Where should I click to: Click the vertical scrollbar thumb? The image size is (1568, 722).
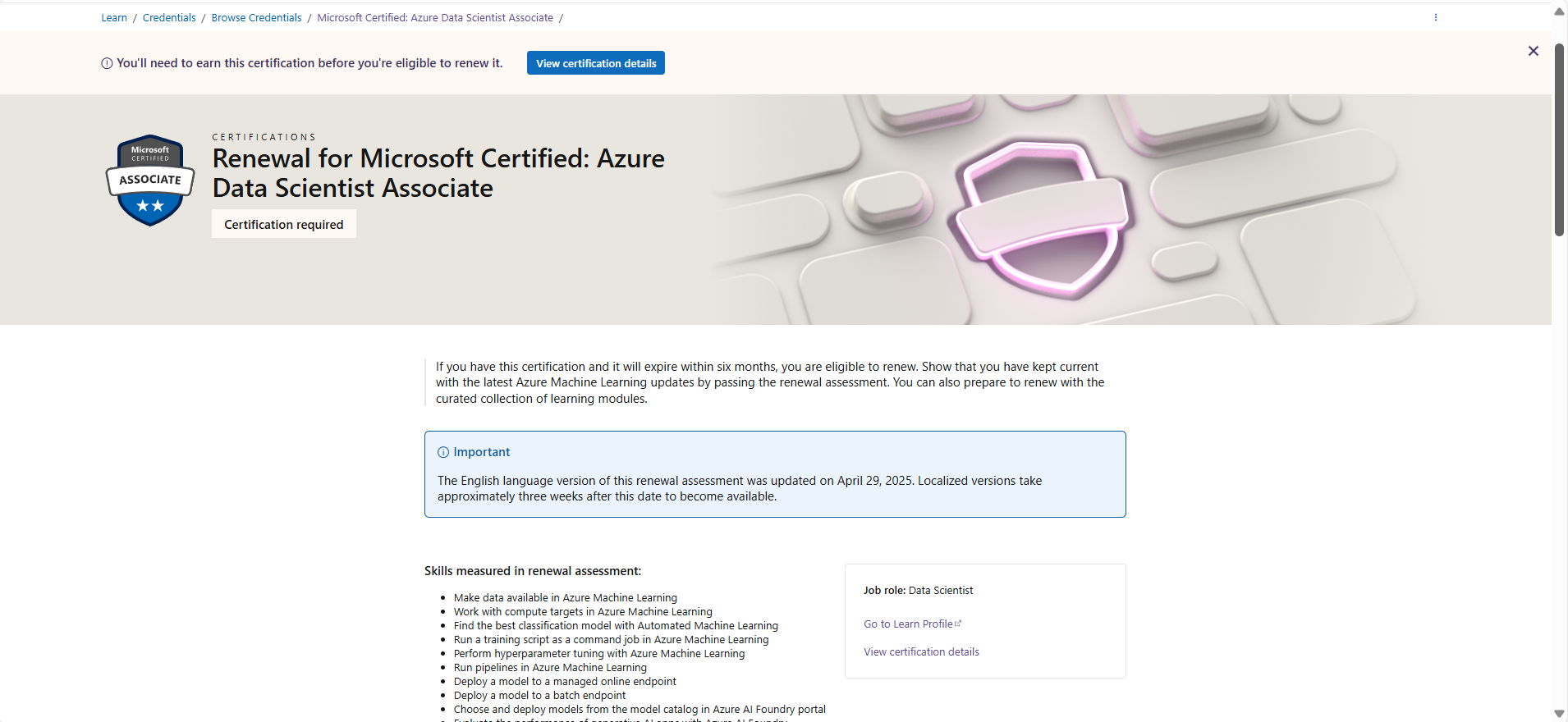[1559, 139]
